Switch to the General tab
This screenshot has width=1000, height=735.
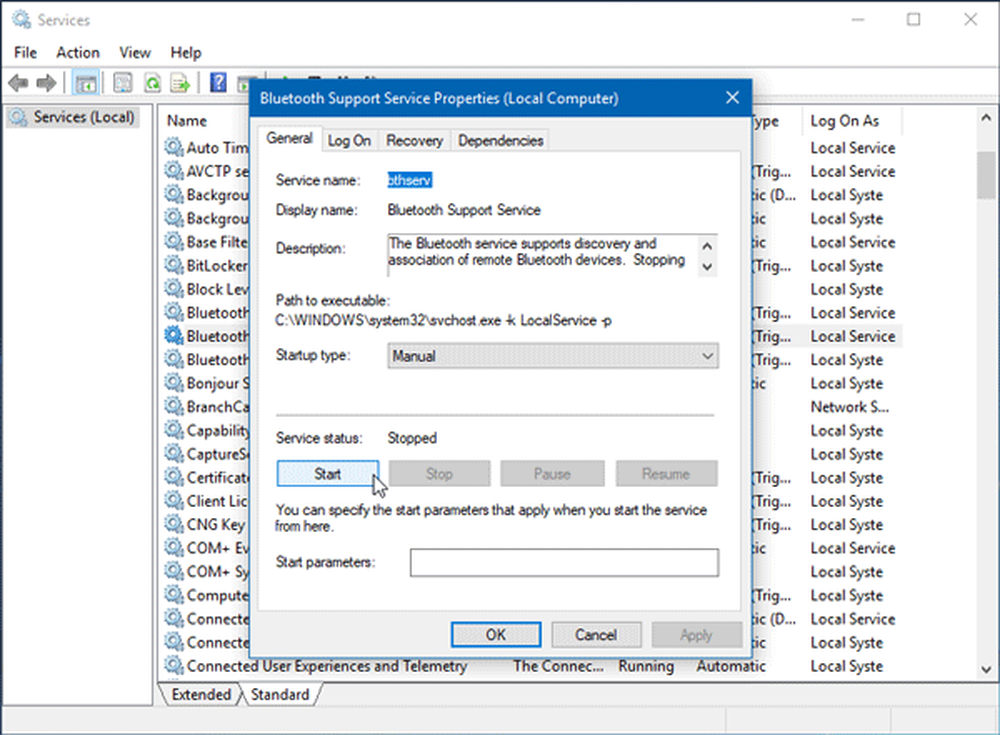(290, 138)
